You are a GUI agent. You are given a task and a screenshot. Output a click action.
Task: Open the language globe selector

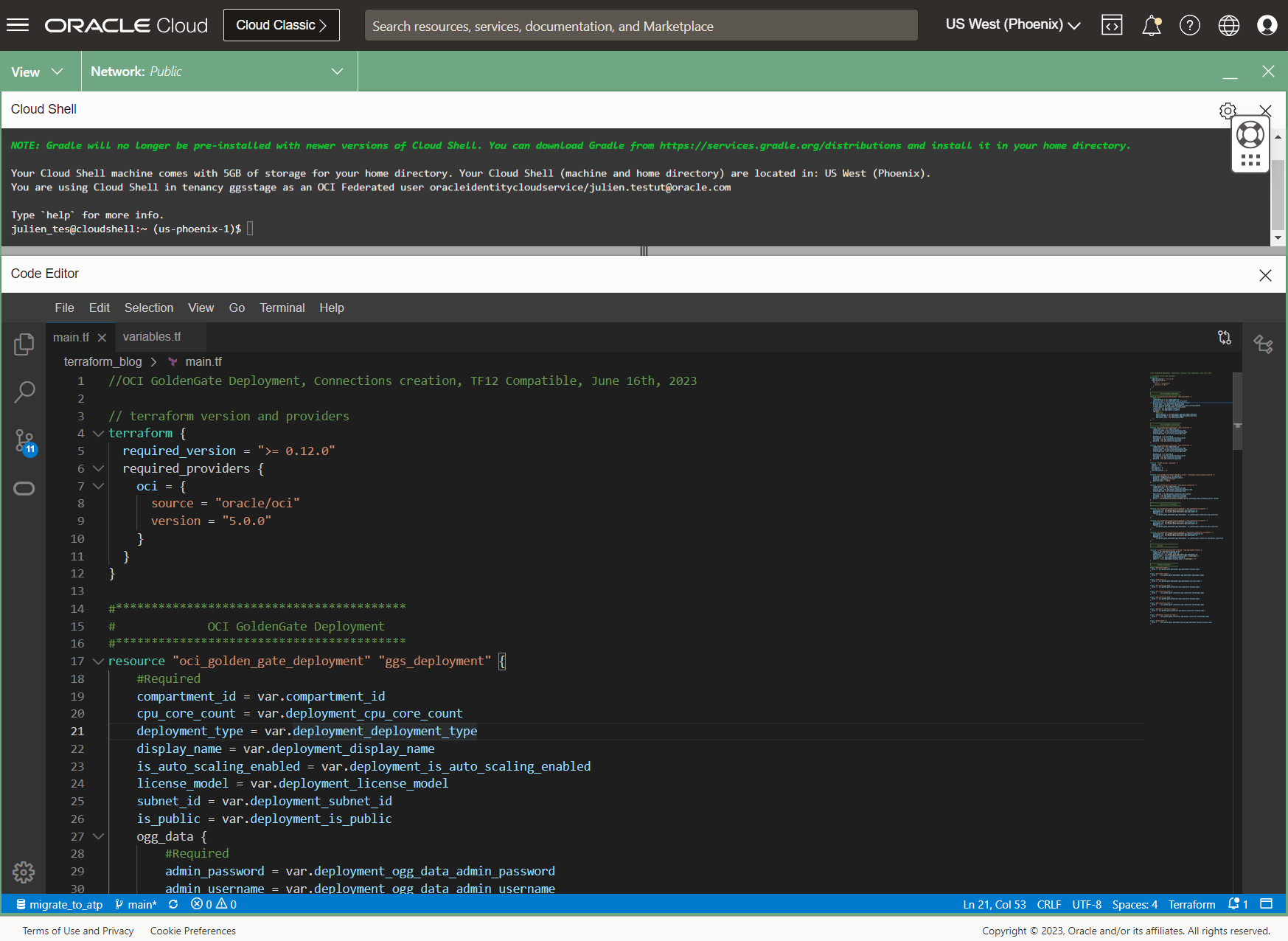pyautogui.click(x=1228, y=24)
